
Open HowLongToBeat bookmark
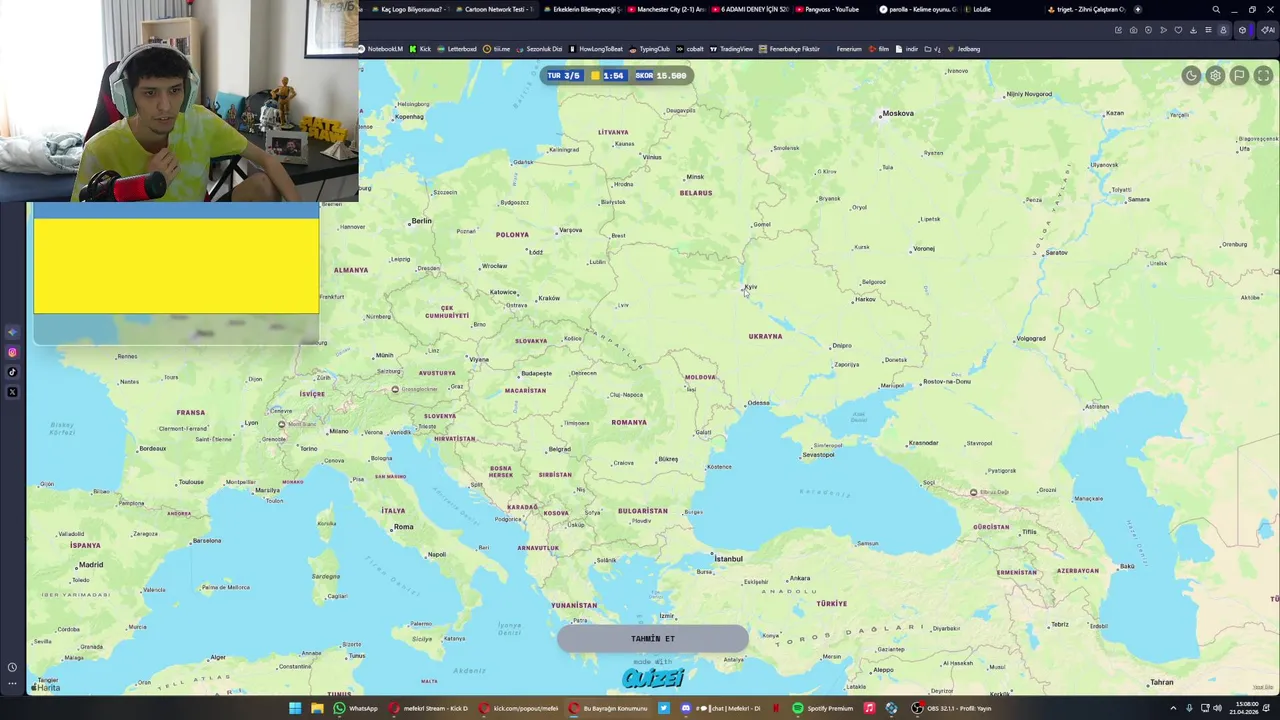[596, 49]
